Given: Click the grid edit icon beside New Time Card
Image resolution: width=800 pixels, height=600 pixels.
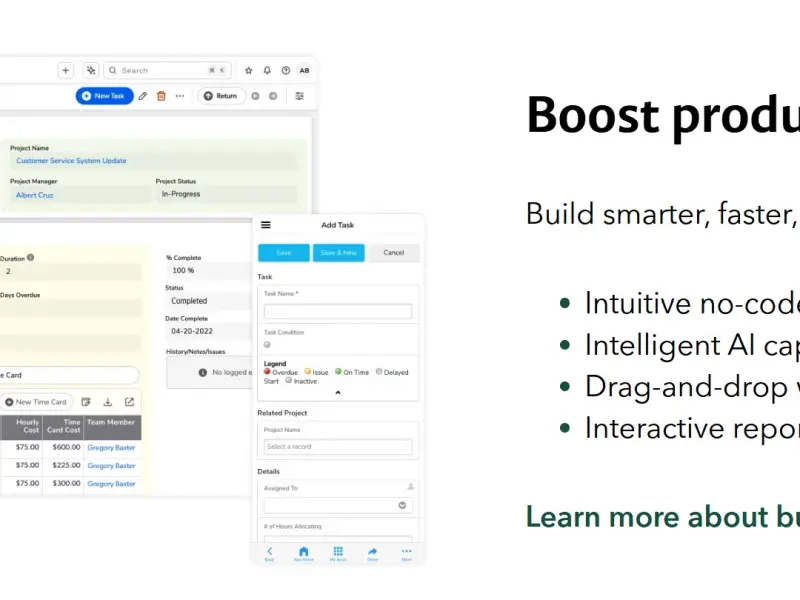Looking at the screenshot, I should (86, 402).
